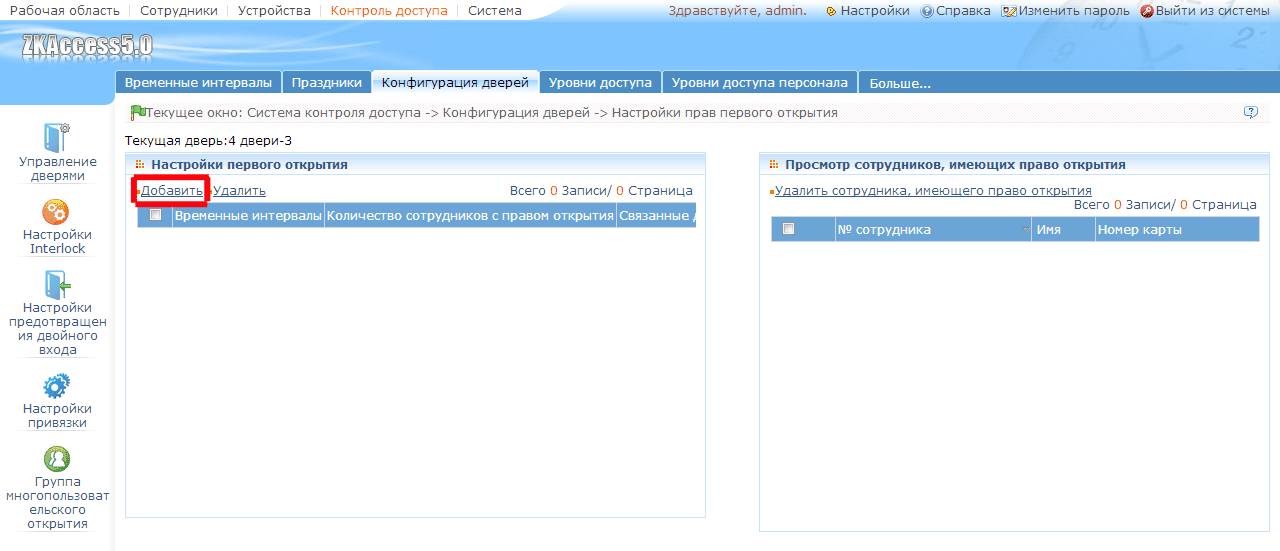The height and width of the screenshot is (551, 1280).
Task: Click the Добавить link
Action: coord(171,191)
